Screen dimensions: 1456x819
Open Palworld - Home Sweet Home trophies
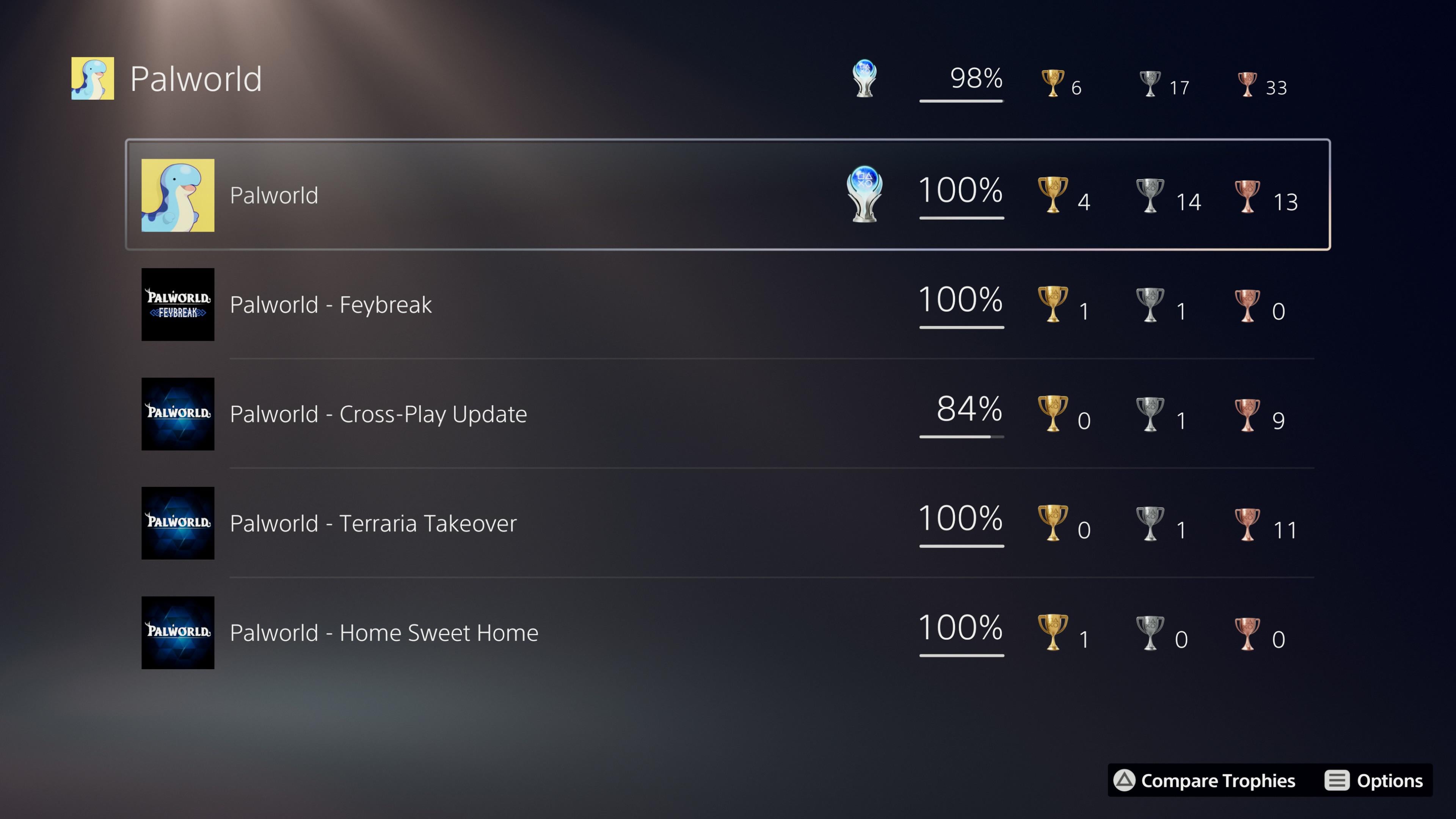coord(384,633)
